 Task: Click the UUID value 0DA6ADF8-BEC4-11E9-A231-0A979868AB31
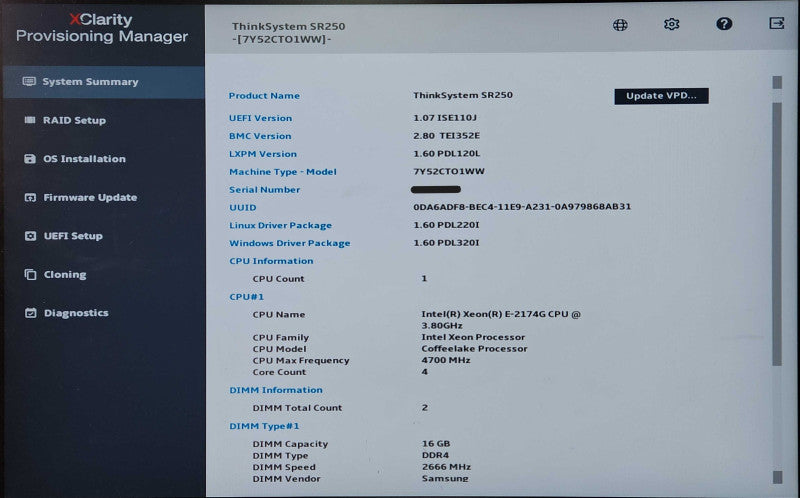pos(522,206)
